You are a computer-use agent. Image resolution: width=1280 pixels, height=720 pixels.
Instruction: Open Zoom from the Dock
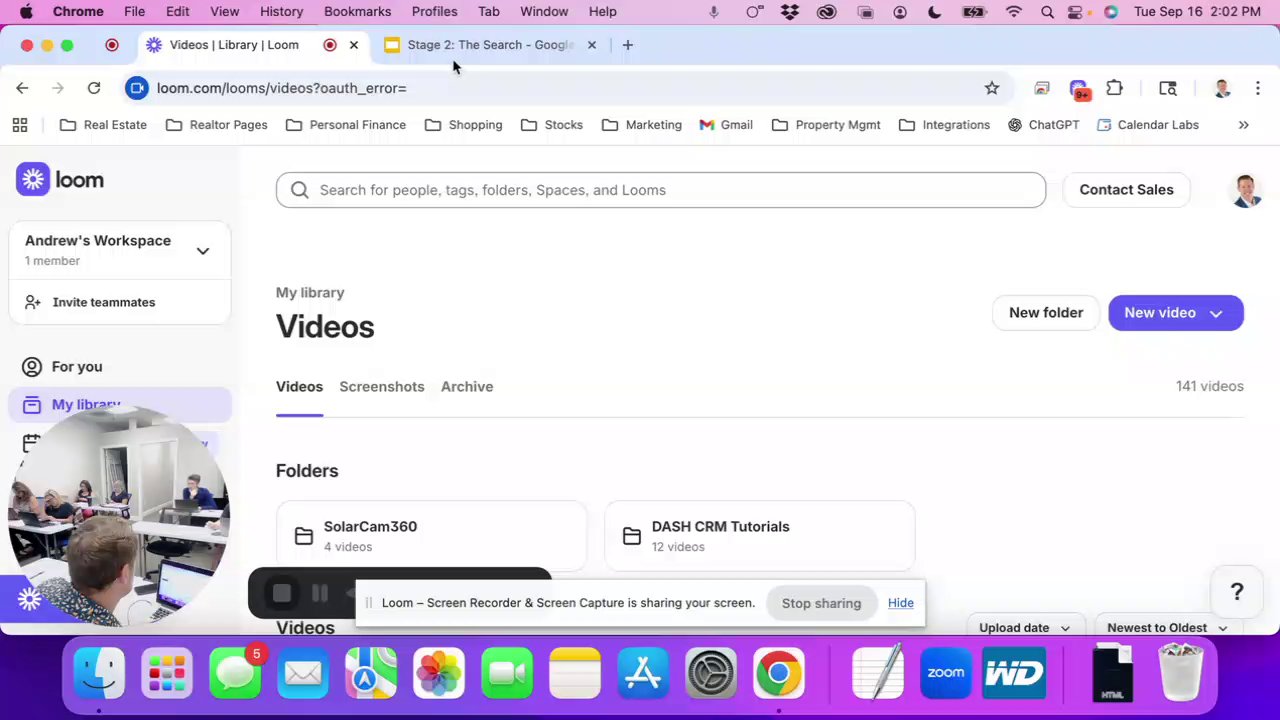(946, 674)
